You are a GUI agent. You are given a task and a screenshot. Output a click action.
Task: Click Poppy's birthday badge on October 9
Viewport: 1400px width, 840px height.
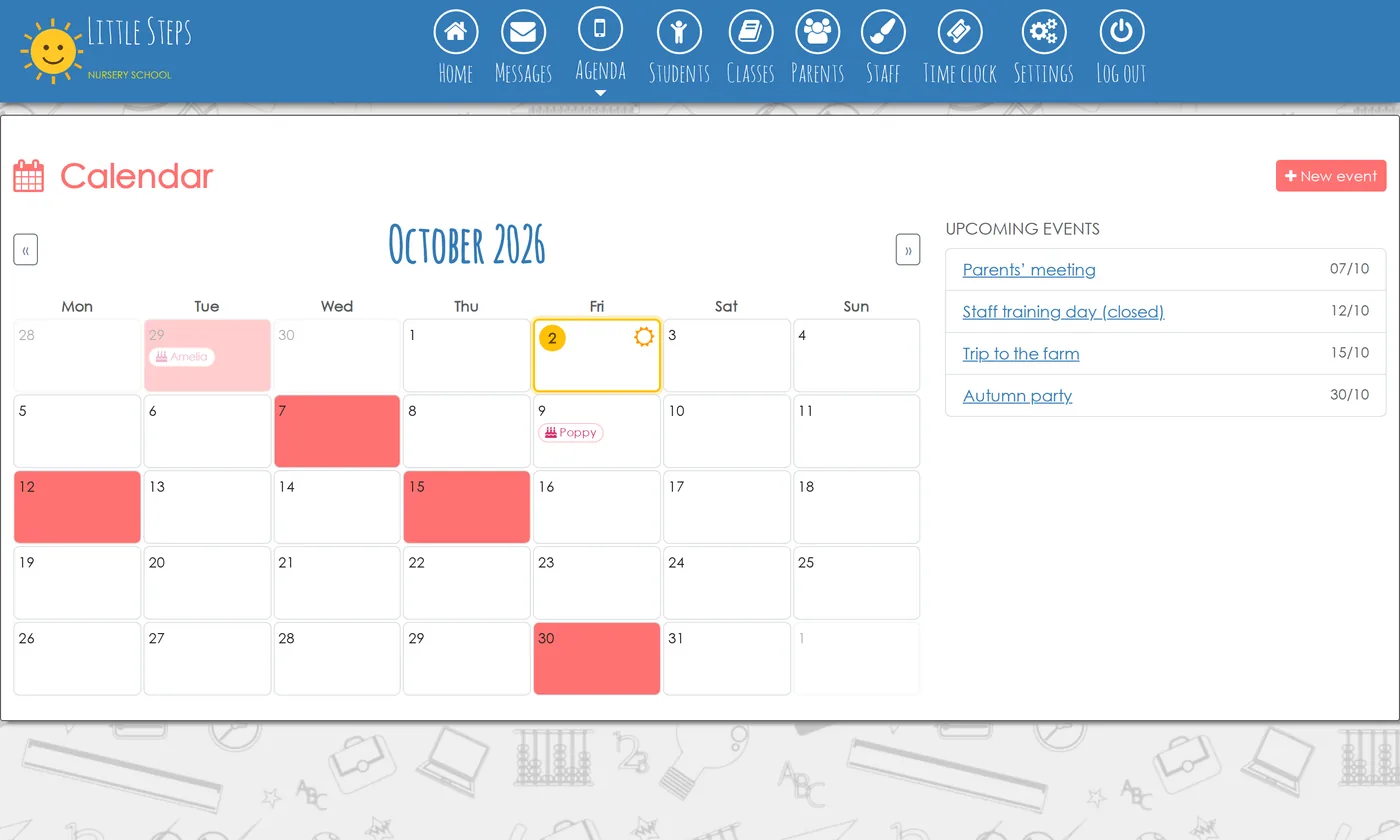571,433
